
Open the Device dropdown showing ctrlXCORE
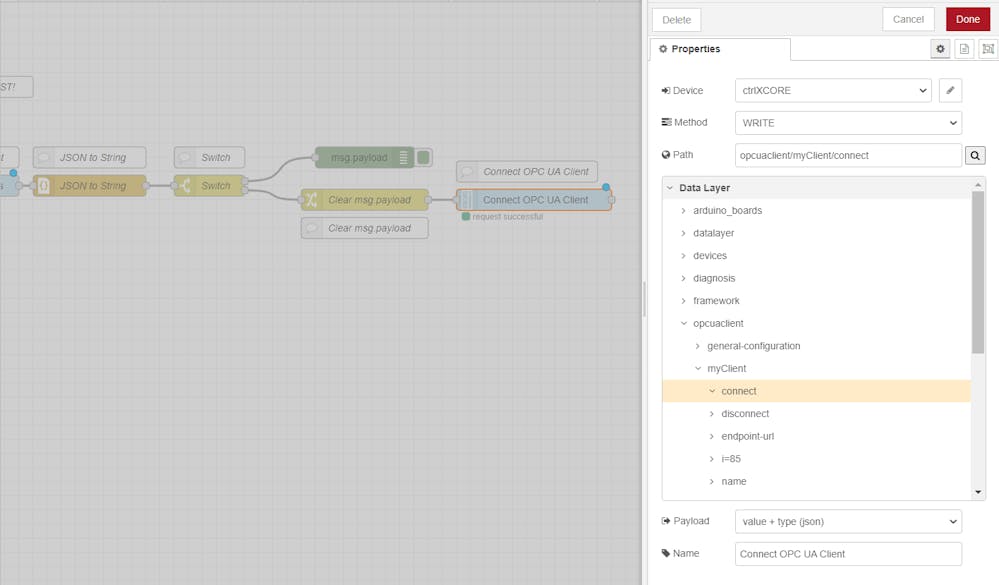(833, 90)
